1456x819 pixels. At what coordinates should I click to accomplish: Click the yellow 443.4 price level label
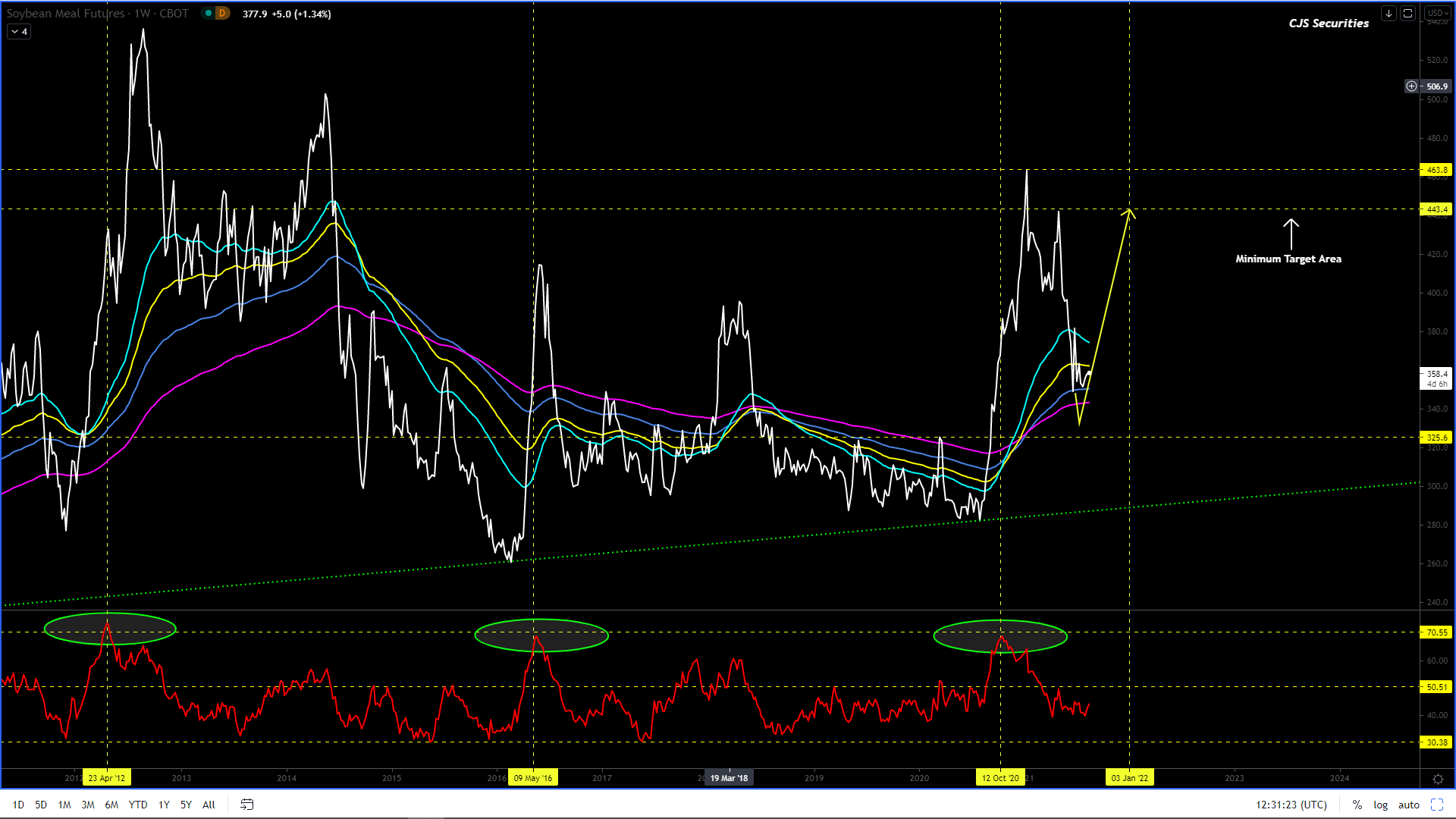pyautogui.click(x=1436, y=209)
